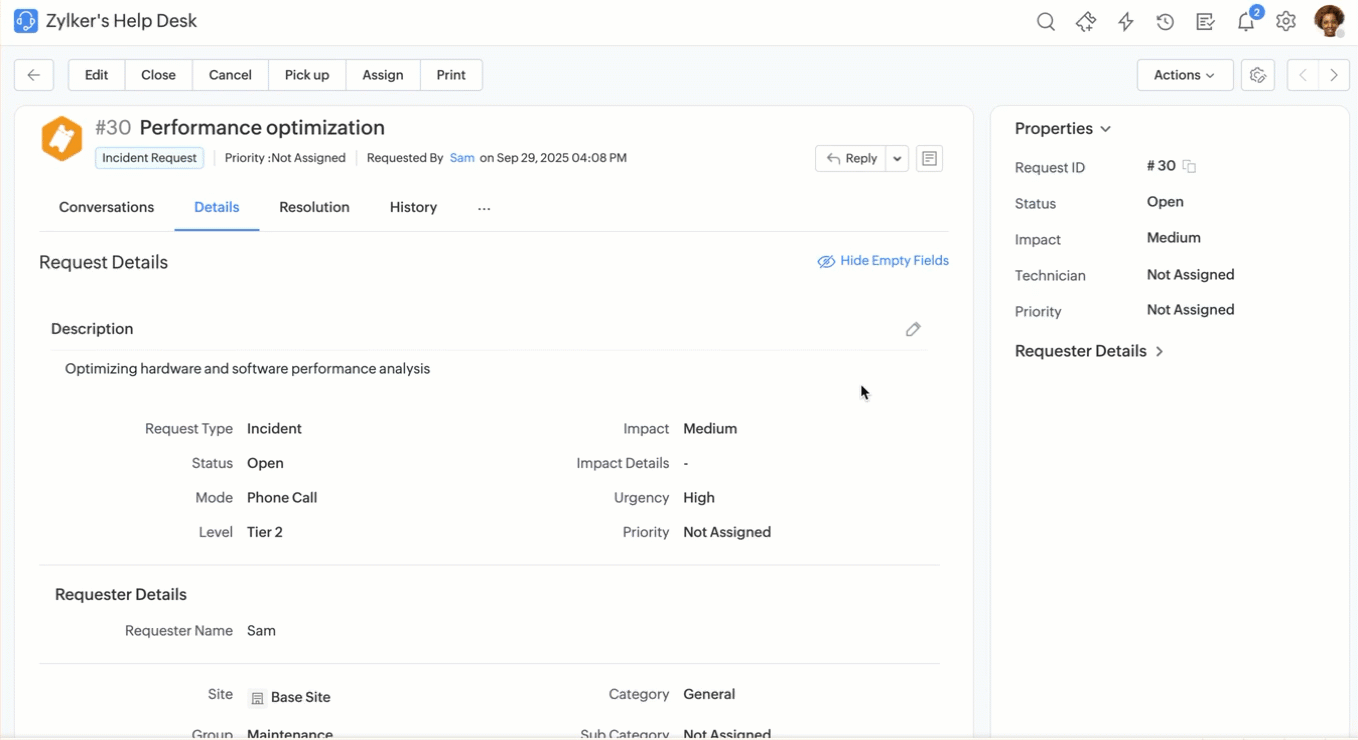Open the notifications bell icon

point(1246,22)
